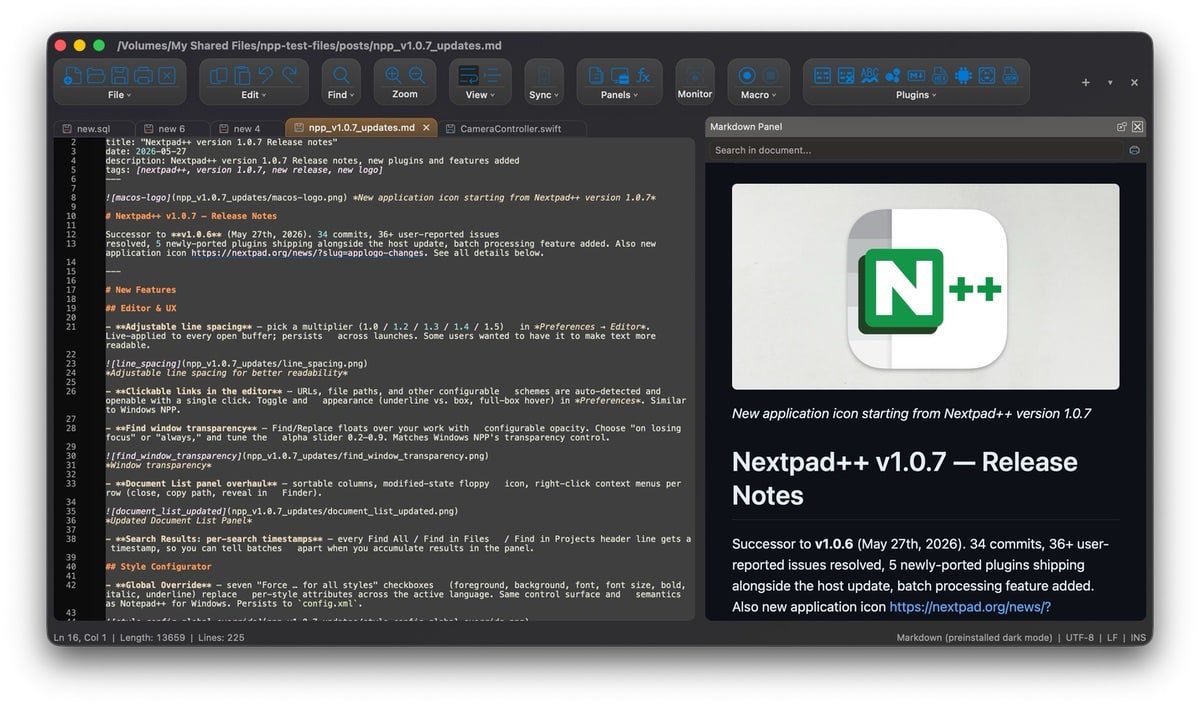Viewport: 1200px width, 708px height.
Task: Open the Markdown plugin icon
Action: (916, 75)
